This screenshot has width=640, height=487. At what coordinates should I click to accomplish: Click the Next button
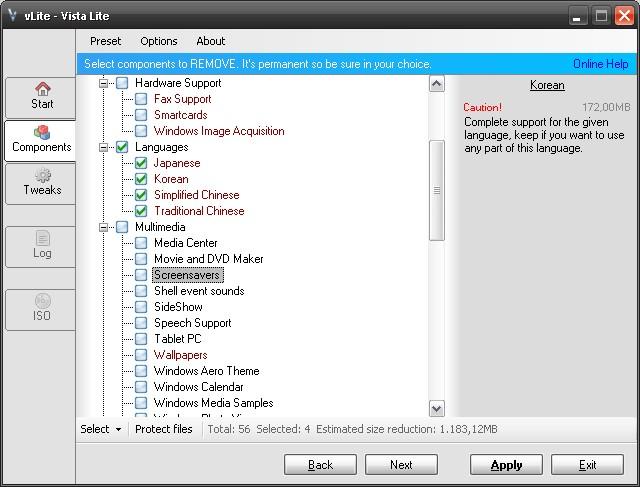401,465
